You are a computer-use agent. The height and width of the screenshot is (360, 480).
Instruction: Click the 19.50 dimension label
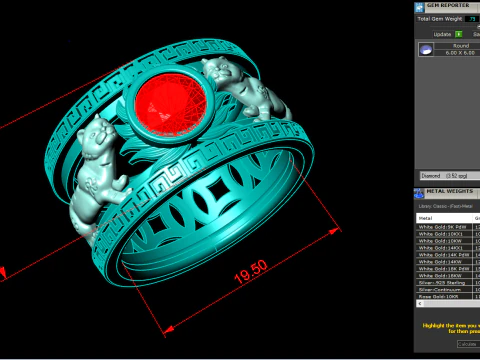pyautogui.click(x=251, y=271)
